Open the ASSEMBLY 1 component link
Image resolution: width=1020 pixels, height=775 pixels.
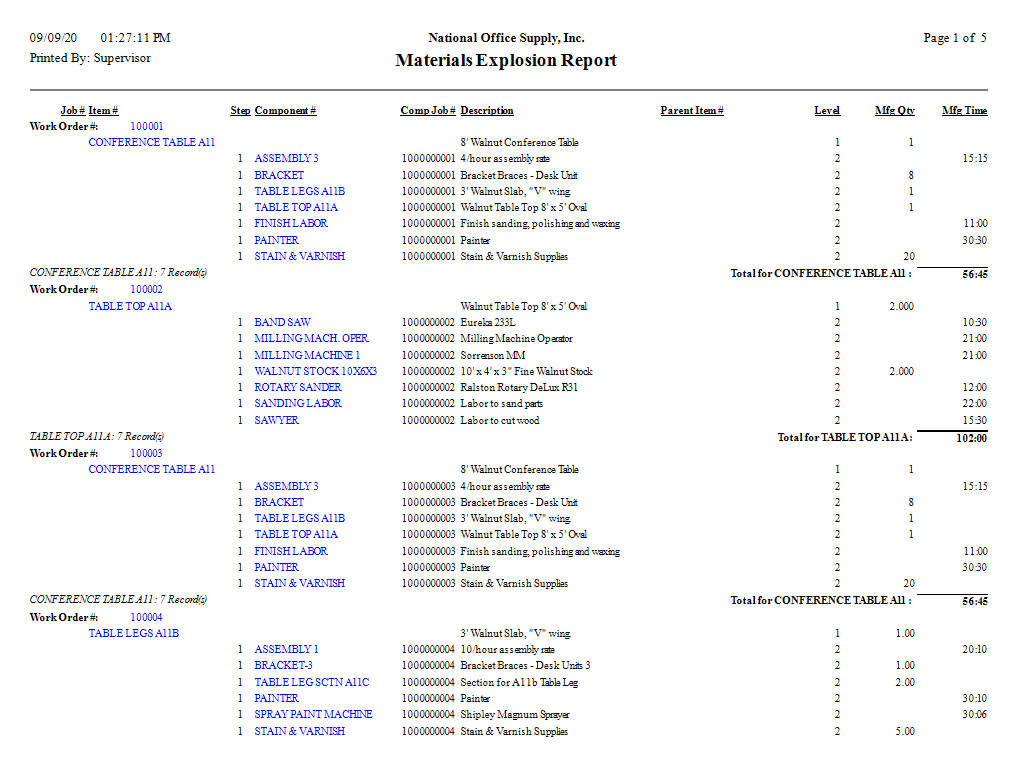[286, 650]
